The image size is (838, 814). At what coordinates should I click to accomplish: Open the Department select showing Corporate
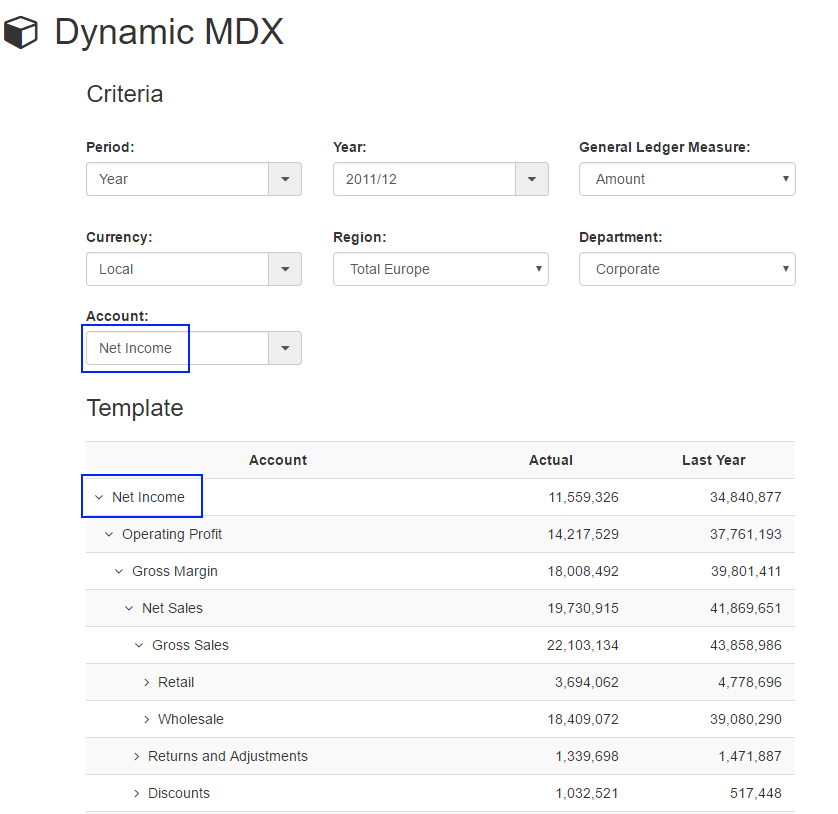[x=687, y=269]
